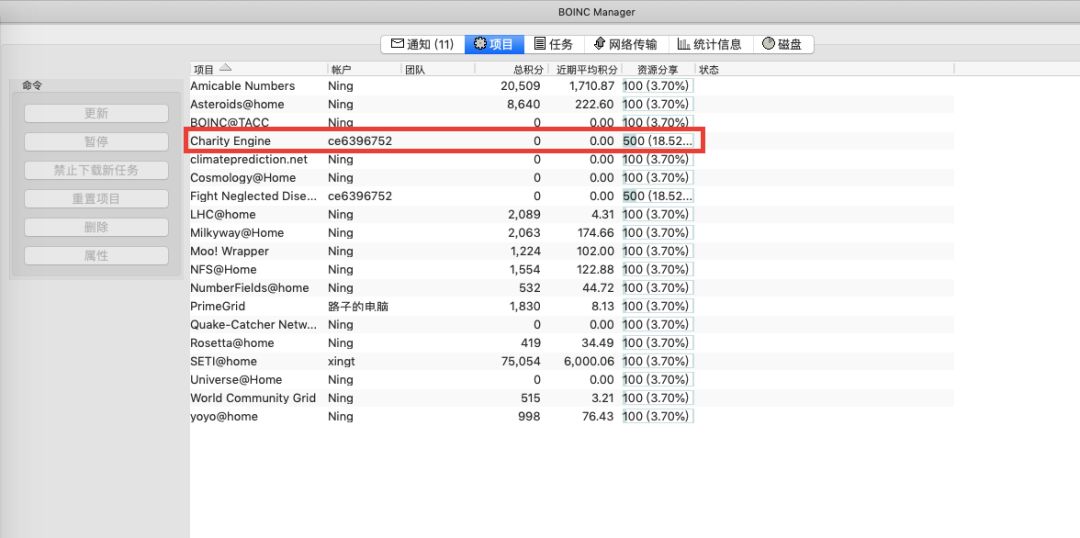
Task: Open the 通知 (11) notices tab
Action: pyautogui.click(x=423, y=45)
